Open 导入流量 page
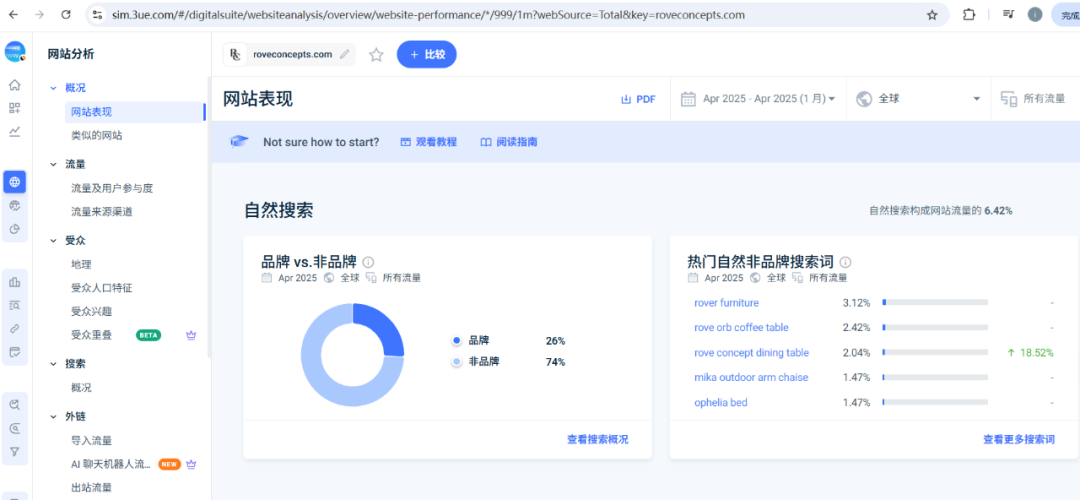Viewport: 1080px width, 500px height. [x=92, y=441]
